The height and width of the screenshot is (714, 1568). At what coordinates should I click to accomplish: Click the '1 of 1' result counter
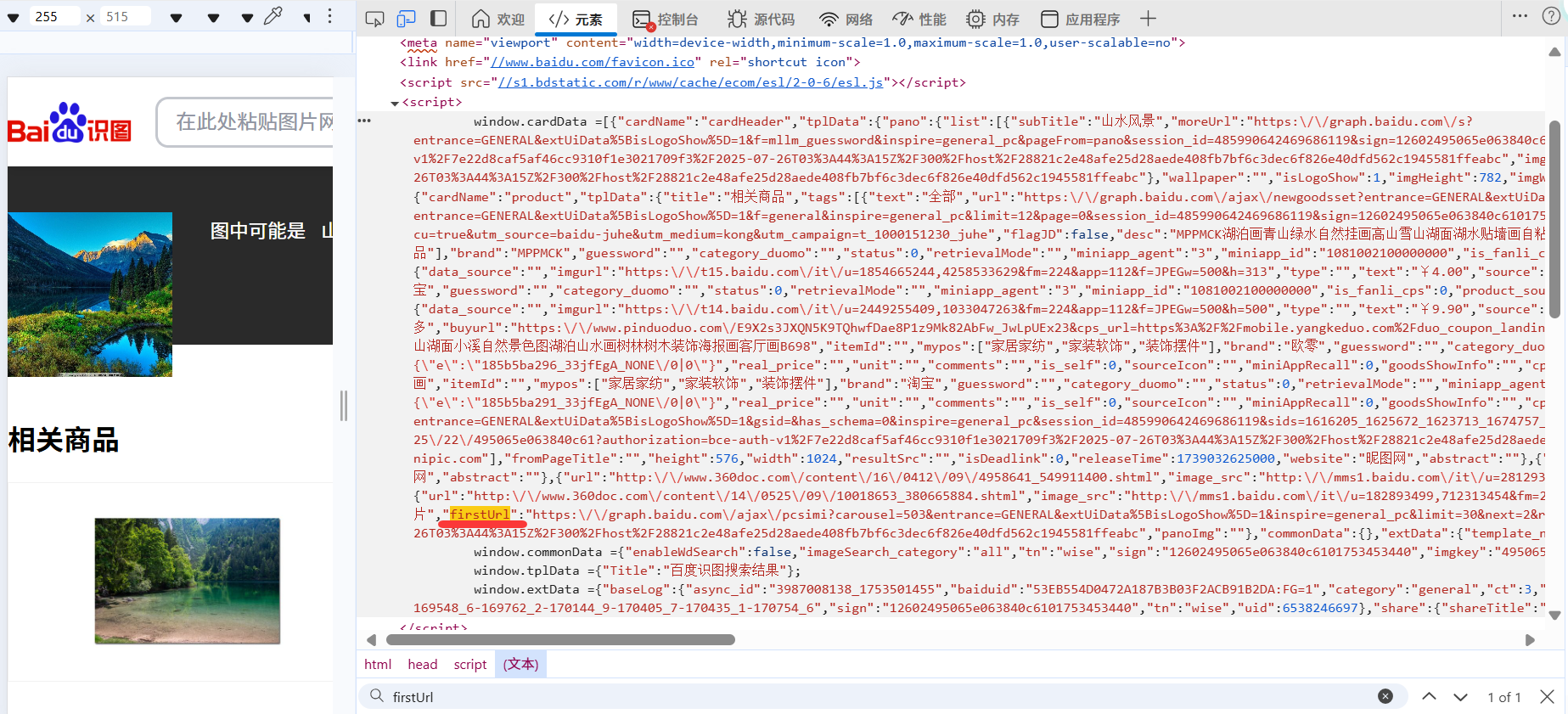[1504, 697]
